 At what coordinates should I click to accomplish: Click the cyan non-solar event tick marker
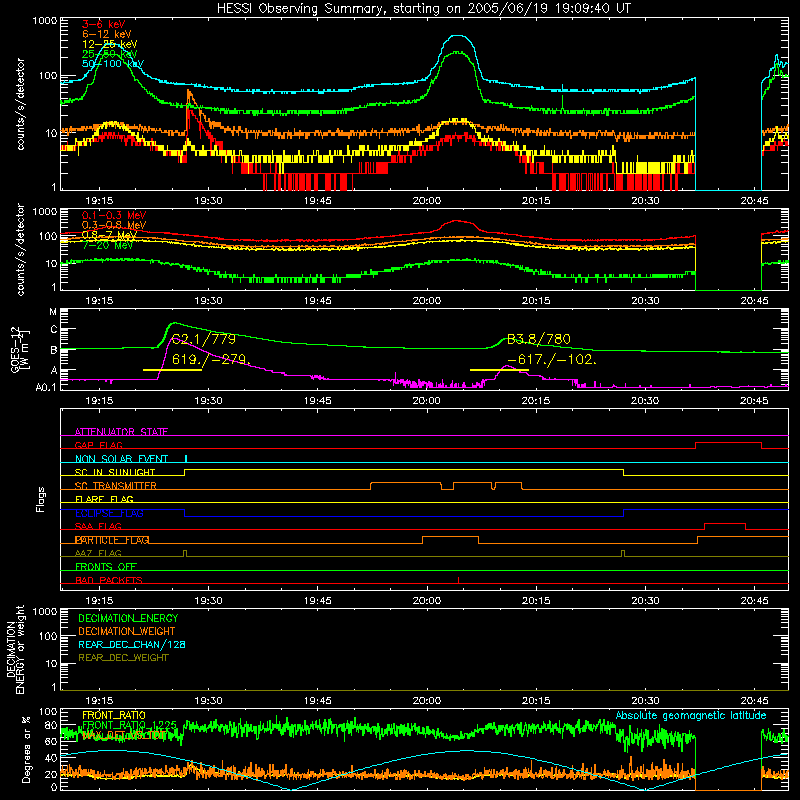pyautogui.click(x=186, y=458)
